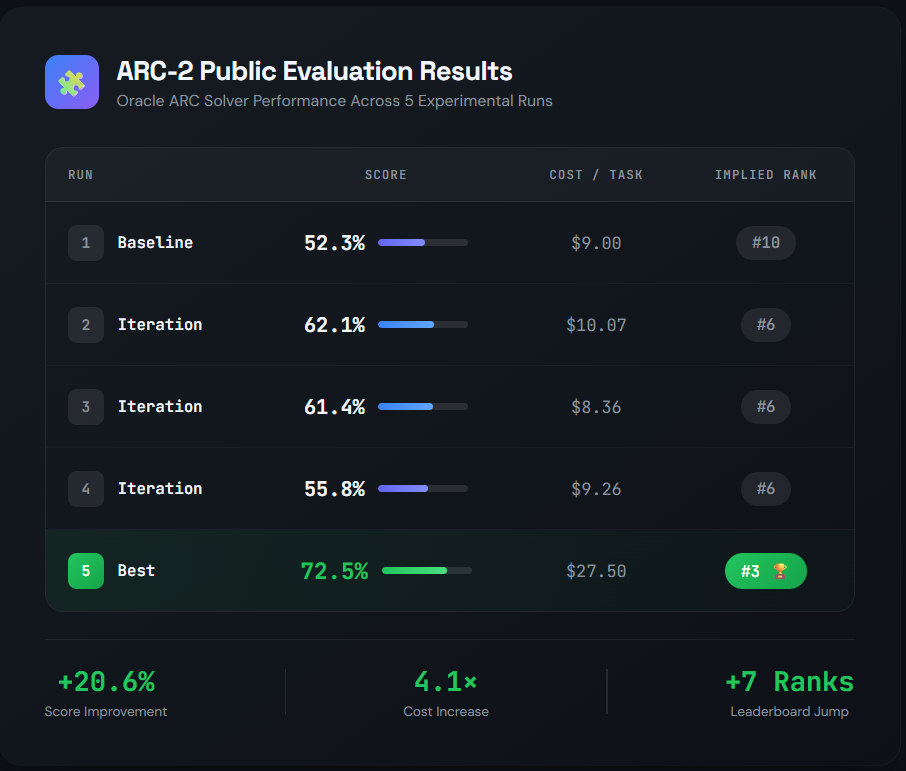Select the green run 5 badge
This screenshot has height=771, width=906.
[86, 571]
